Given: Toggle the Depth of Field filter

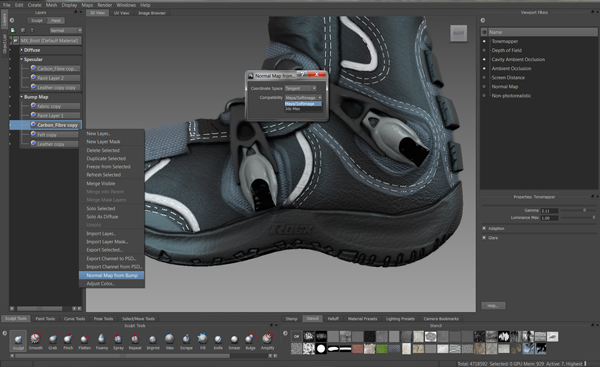Looking at the screenshot, I should click(484, 50).
